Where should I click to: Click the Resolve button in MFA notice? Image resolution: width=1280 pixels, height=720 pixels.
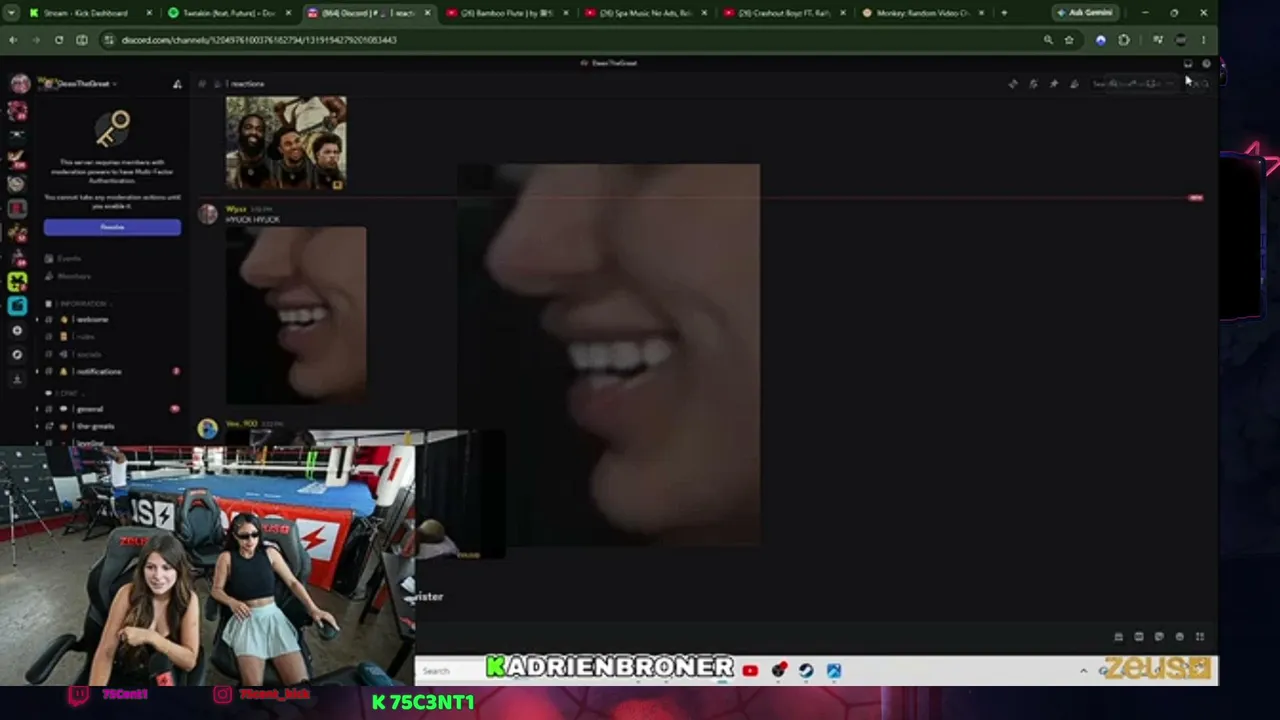coord(112,228)
